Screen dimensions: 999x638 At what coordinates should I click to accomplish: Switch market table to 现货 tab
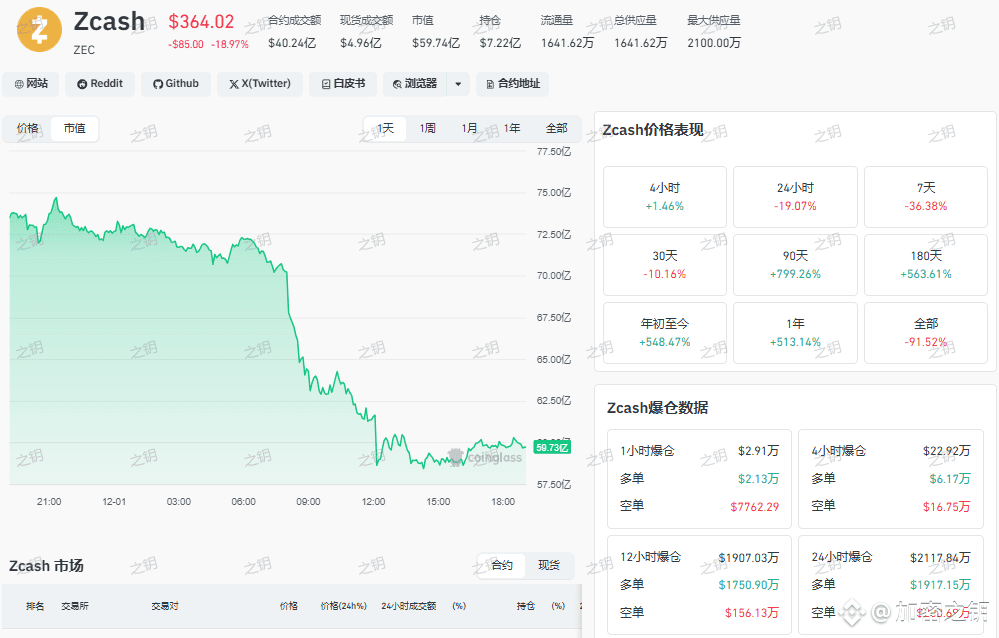tap(549, 565)
